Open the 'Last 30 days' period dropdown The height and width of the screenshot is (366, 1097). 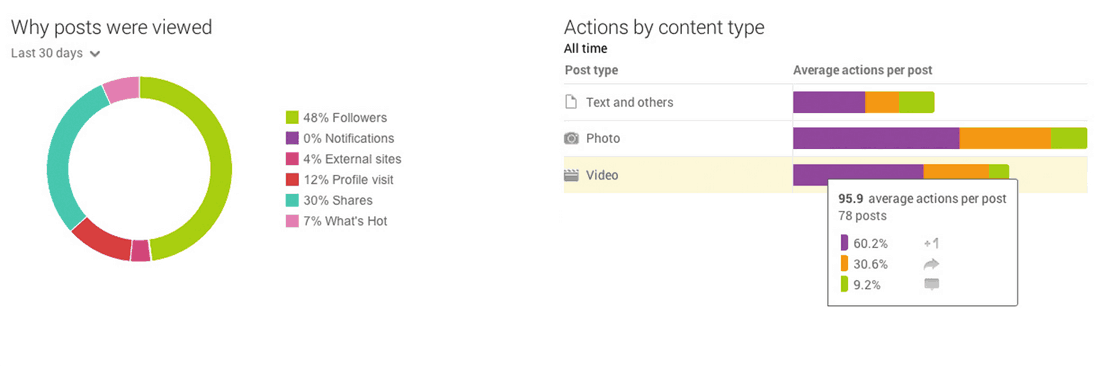[x=56, y=53]
